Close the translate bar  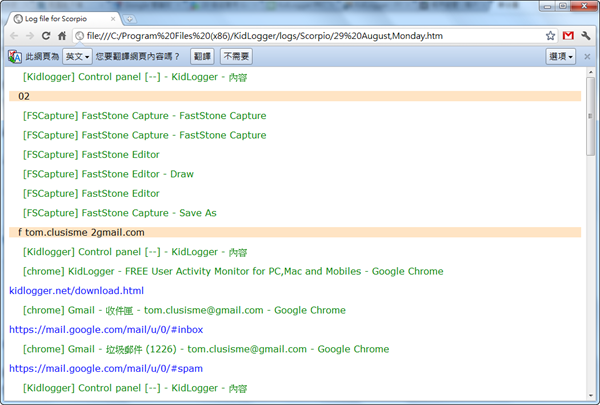587,57
